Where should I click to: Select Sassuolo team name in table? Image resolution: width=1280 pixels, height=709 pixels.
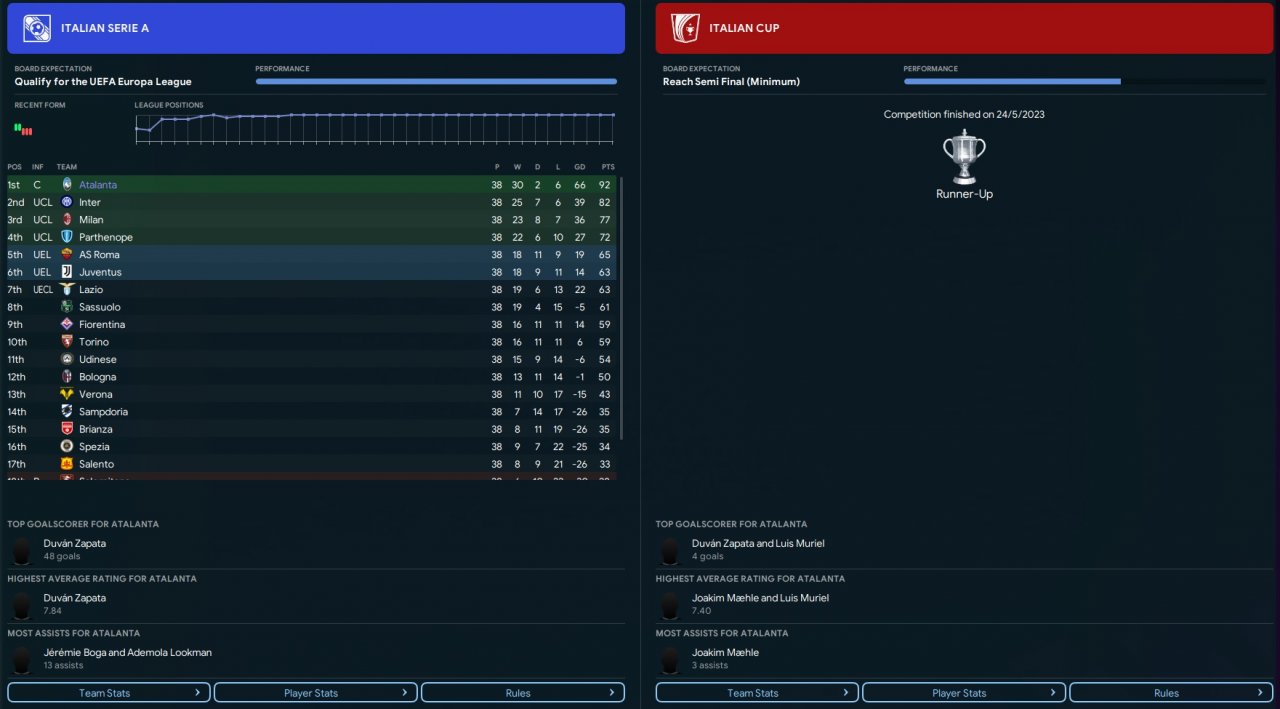(x=100, y=307)
